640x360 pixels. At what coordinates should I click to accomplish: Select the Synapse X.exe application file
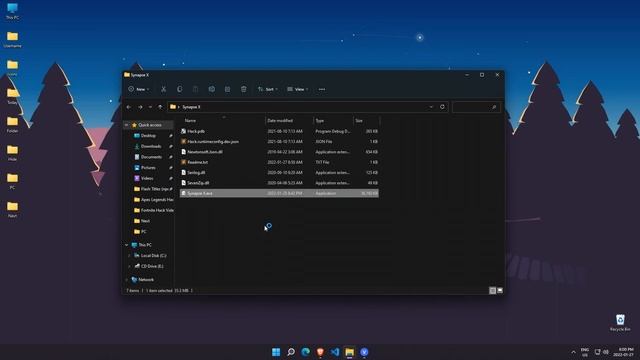point(279,193)
